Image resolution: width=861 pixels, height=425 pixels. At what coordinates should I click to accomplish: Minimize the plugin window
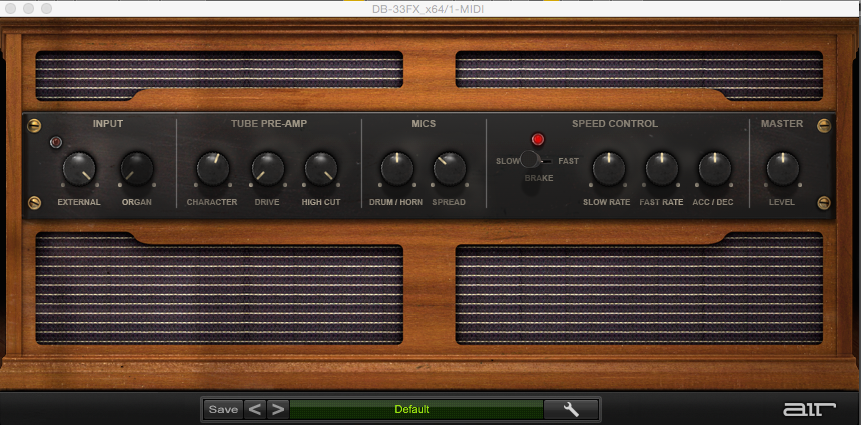pos(29,9)
